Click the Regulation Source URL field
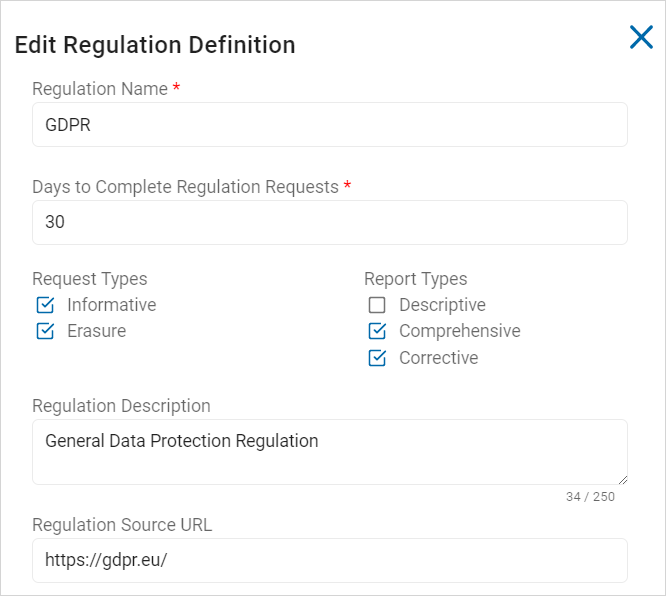This screenshot has height=596, width=666. (329, 560)
